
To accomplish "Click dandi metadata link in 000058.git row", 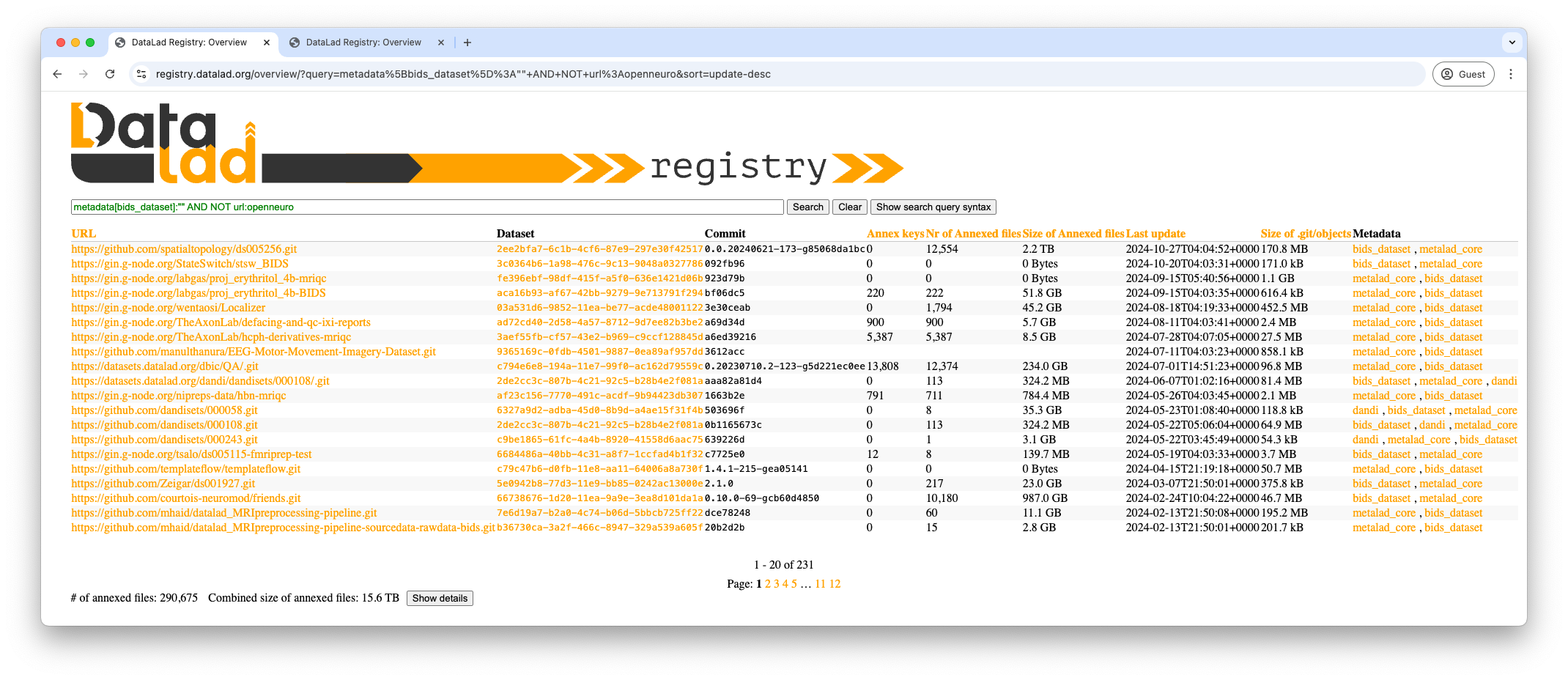I will coord(1365,410).
